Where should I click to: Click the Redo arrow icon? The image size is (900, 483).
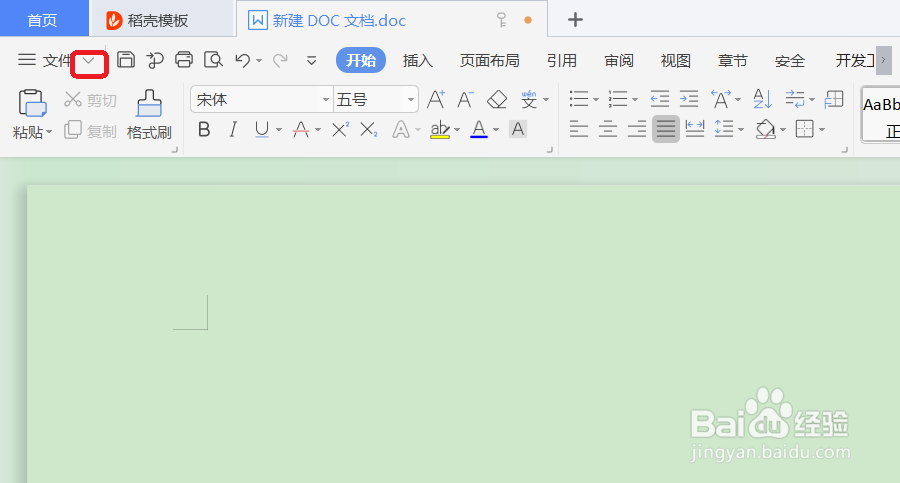(x=280, y=60)
